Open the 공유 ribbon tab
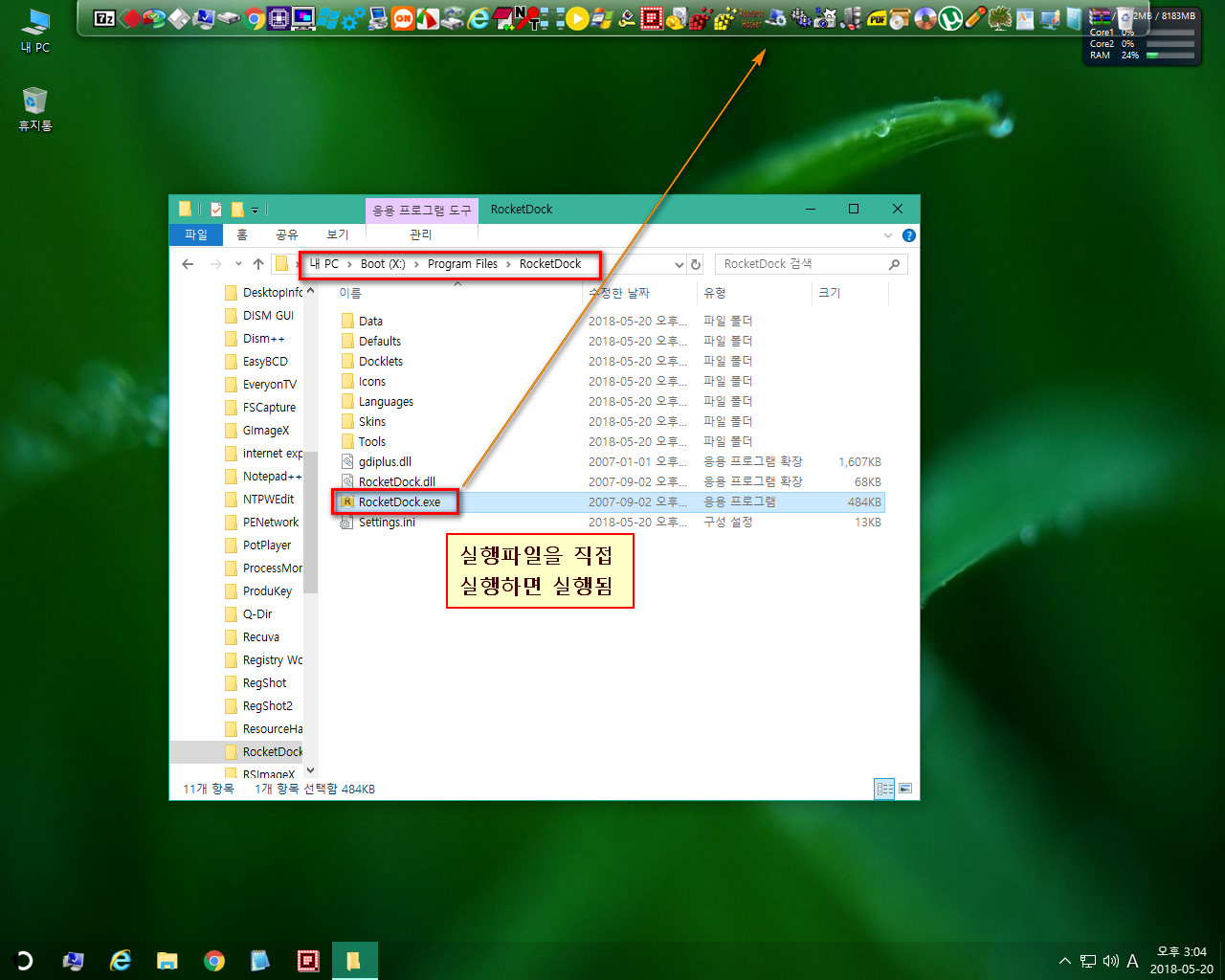Viewport: 1225px width, 980px height. (x=286, y=234)
